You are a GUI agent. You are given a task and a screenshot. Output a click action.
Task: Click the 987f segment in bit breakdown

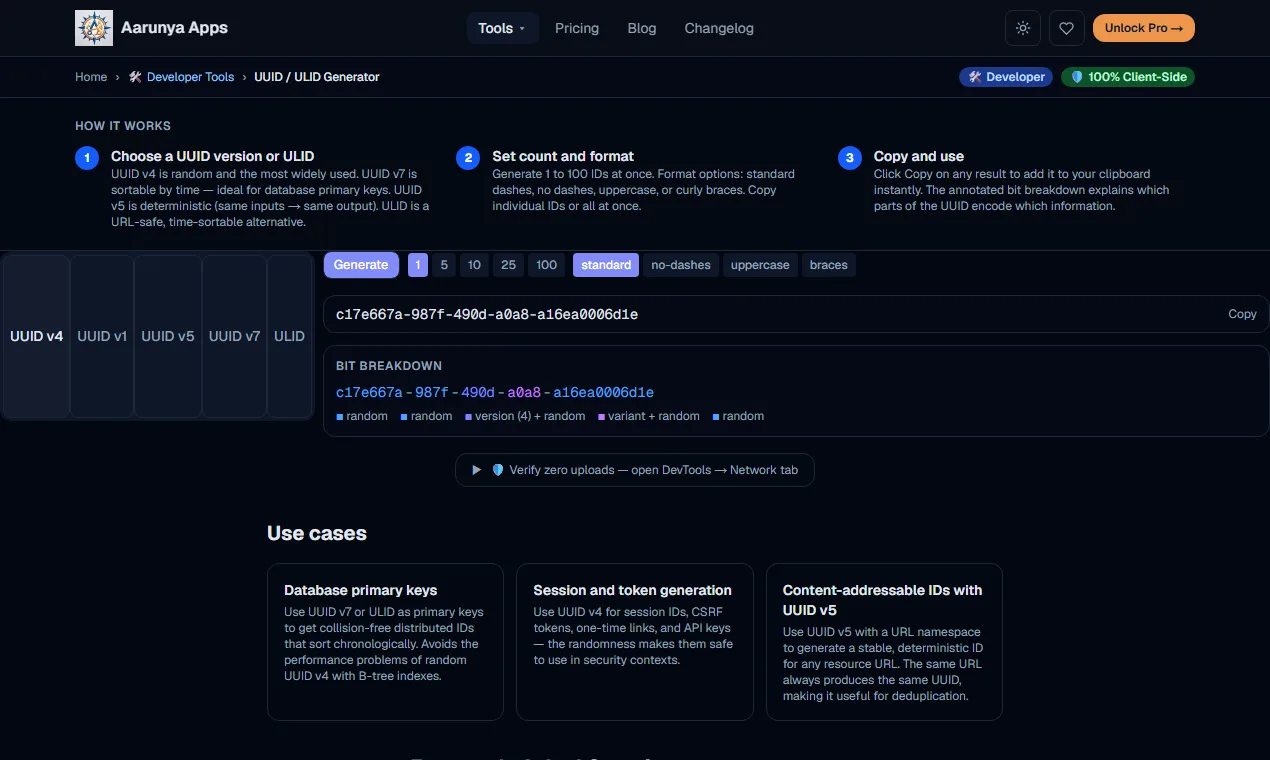(x=431, y=393)
